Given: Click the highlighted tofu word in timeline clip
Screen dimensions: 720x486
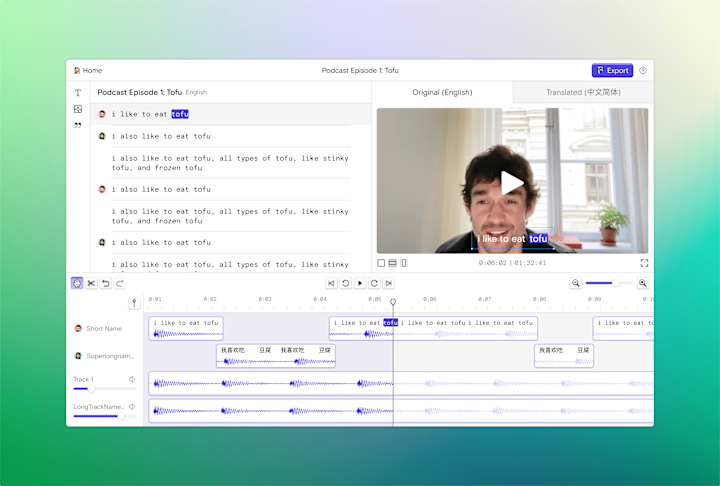Looking at the screenshot, I should pos(390,323).
